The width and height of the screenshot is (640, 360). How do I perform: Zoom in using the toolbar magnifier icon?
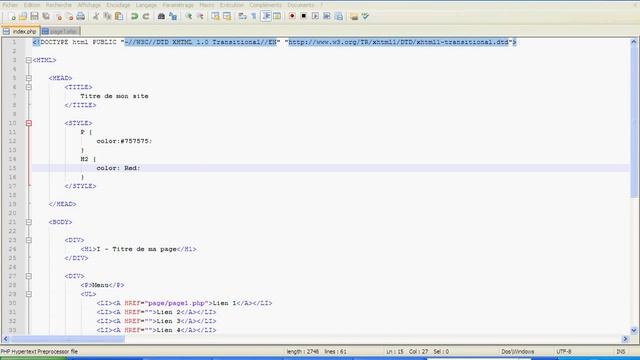tap(188, 16)
